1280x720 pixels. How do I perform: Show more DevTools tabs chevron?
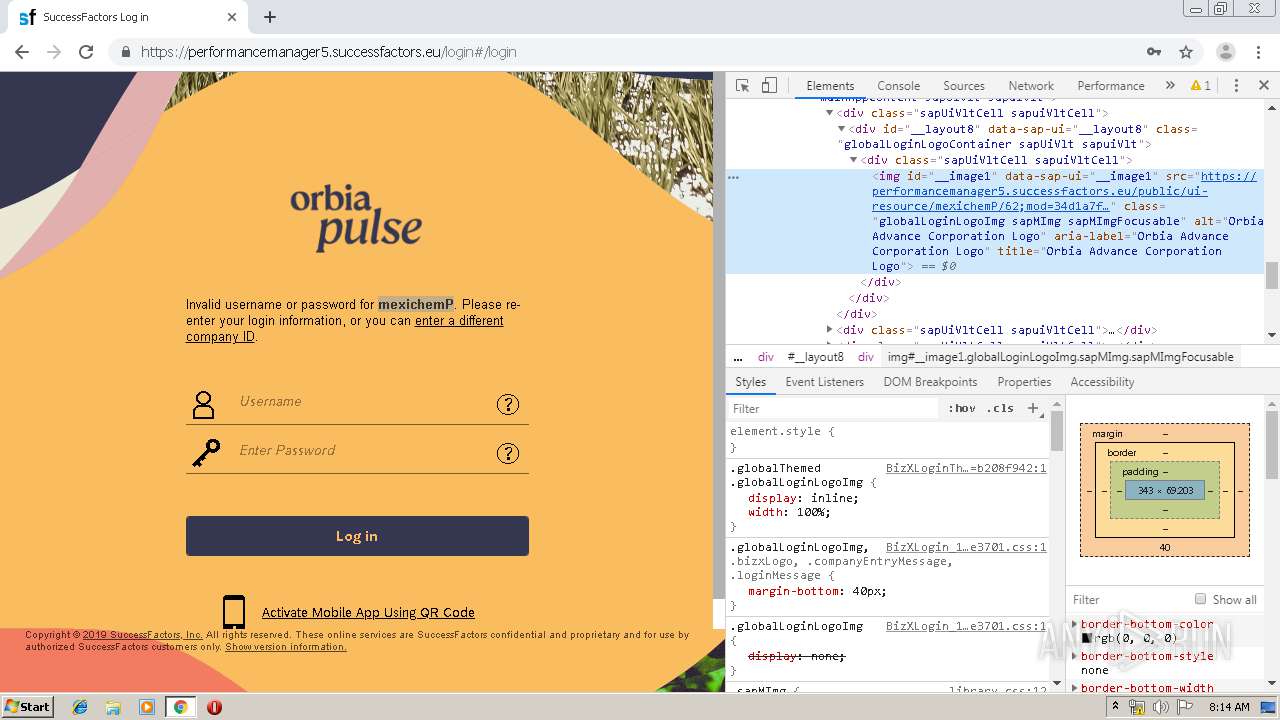pos(1170,86)
